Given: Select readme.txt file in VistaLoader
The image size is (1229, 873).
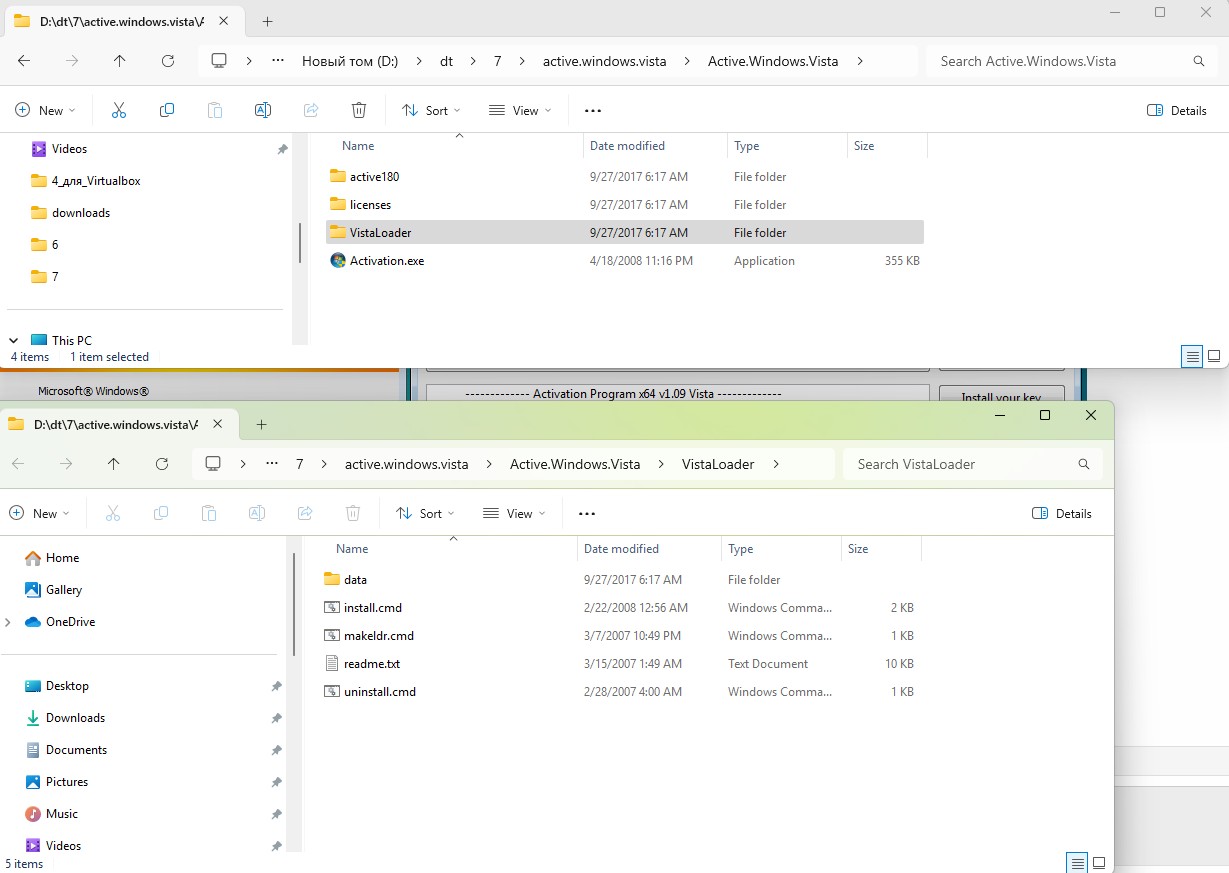Looking at the screenshot, I should point(619,664).
